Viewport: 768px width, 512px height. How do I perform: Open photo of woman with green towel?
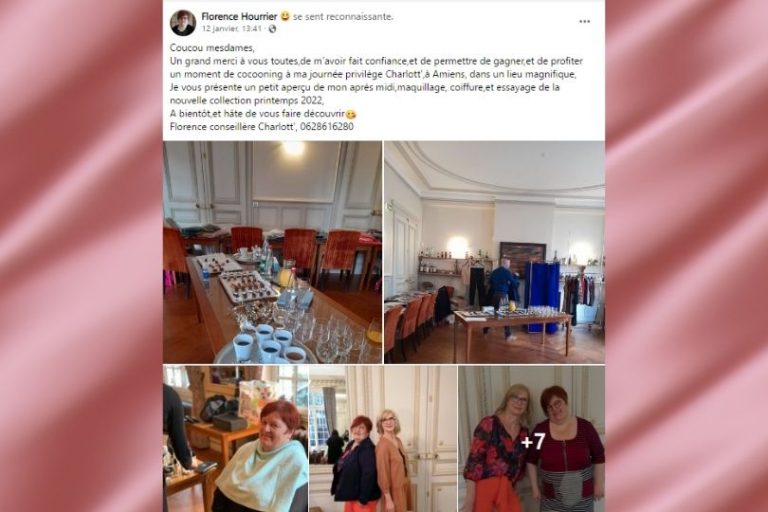pos(236,439)
